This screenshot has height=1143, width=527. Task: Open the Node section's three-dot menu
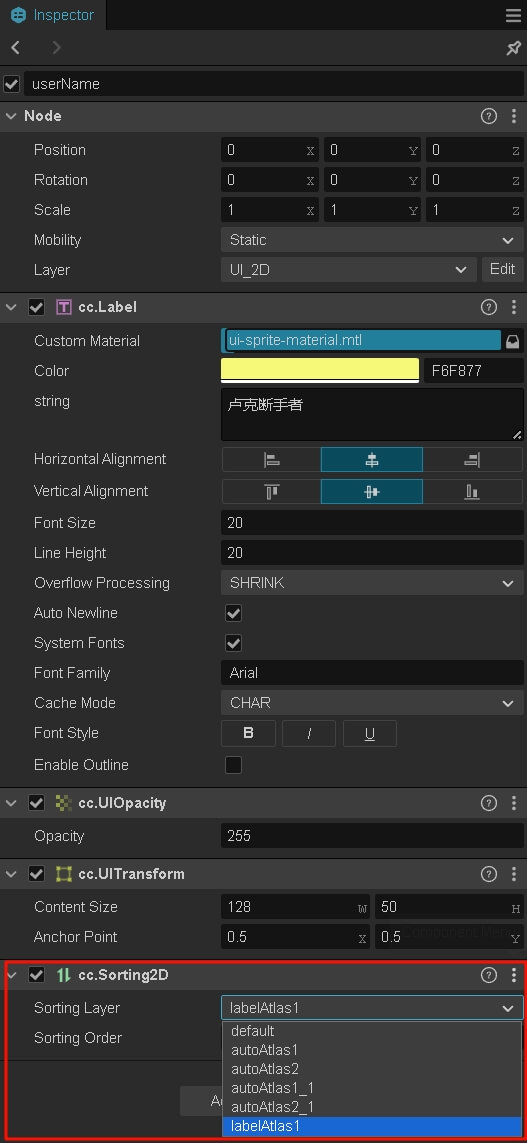click(514, 116)
